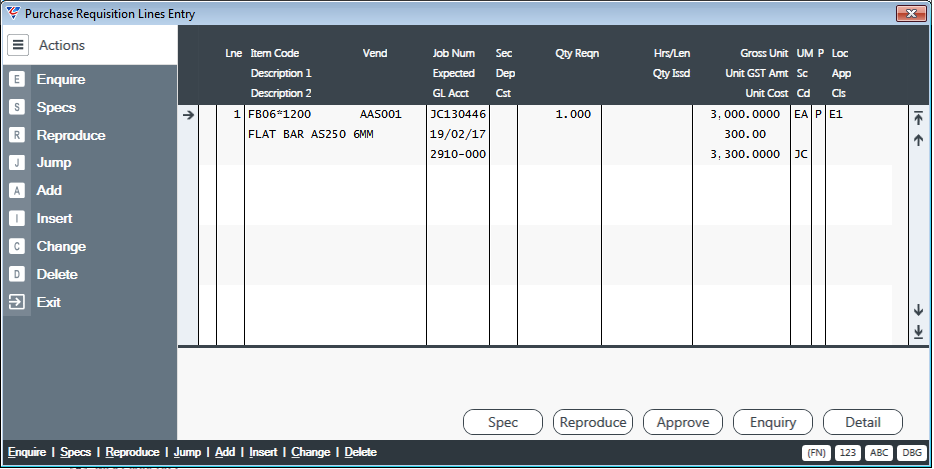This screenshot has height=469, width=934.
Task: Click the D key icon beside Delete
Action: (17, 274)
